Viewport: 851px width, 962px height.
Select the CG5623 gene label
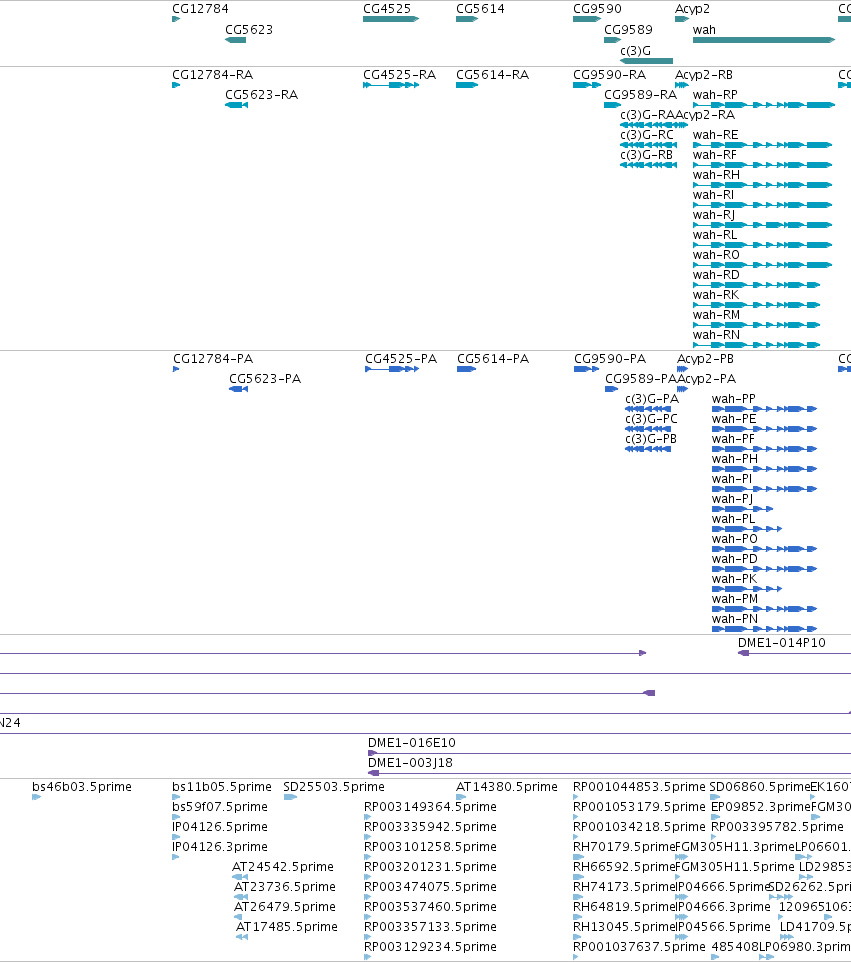coord(248,29)
